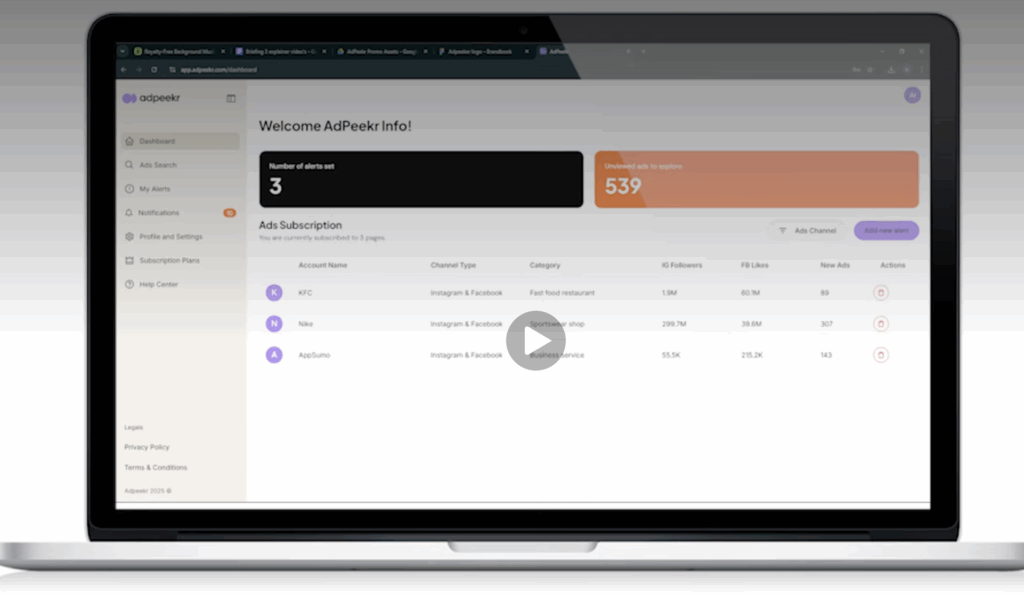Click the Profile and Settings gear icon

pos(129,236)
